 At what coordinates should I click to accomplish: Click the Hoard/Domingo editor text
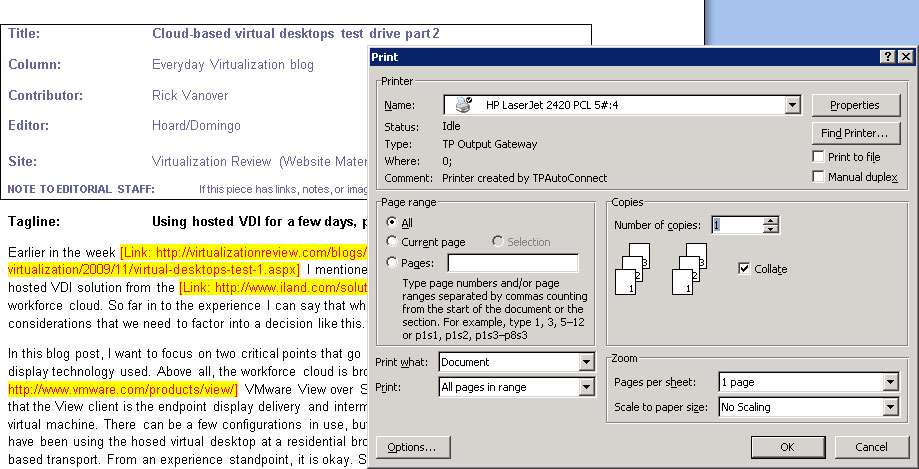pos(196,125)
